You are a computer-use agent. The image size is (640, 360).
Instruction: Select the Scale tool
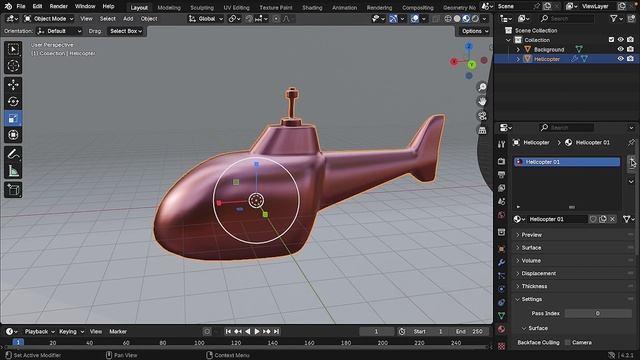13,118
